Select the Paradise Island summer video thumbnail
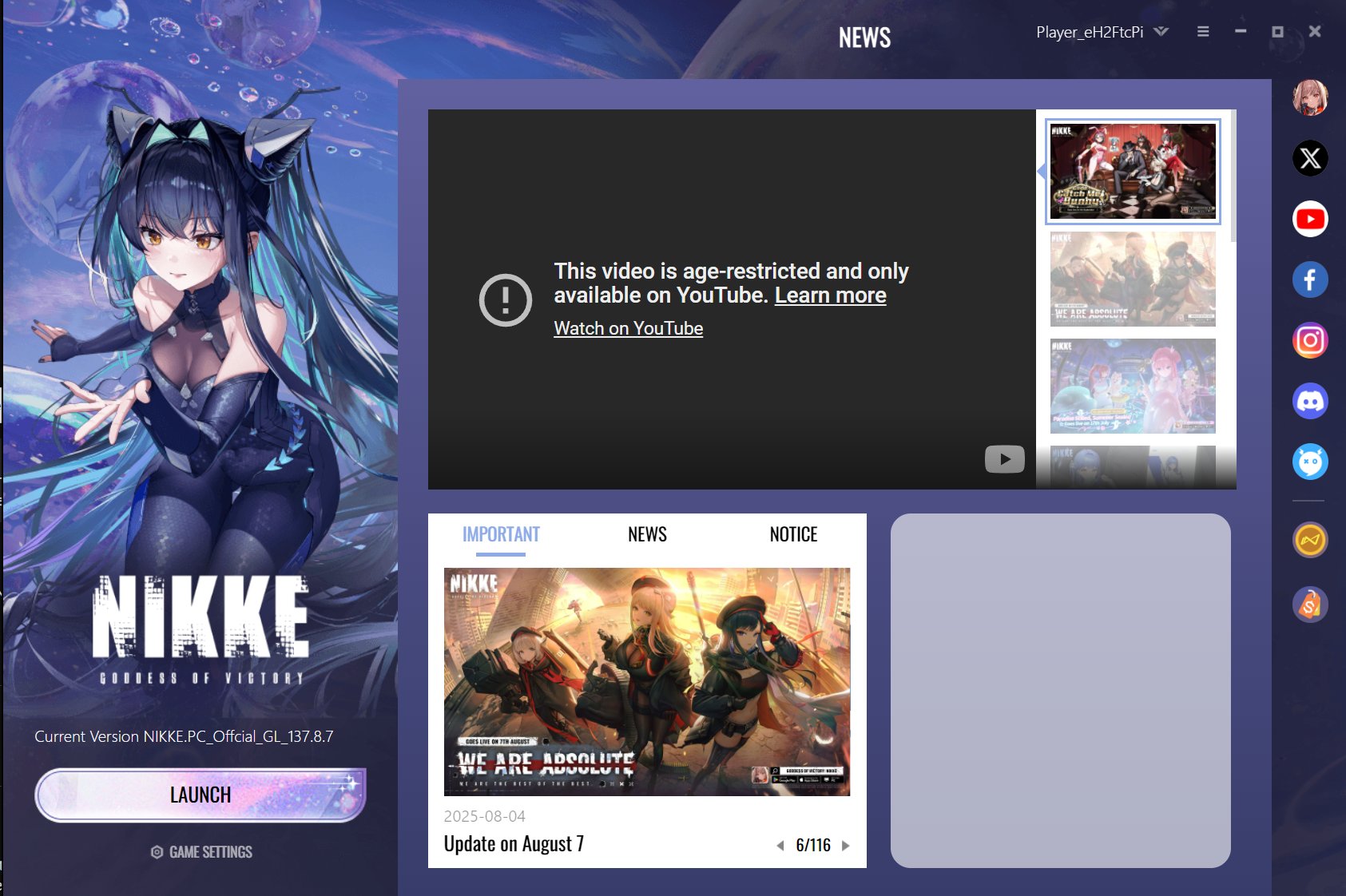This screenshot has width=1346, height=896. click(x=1133, y=386)
